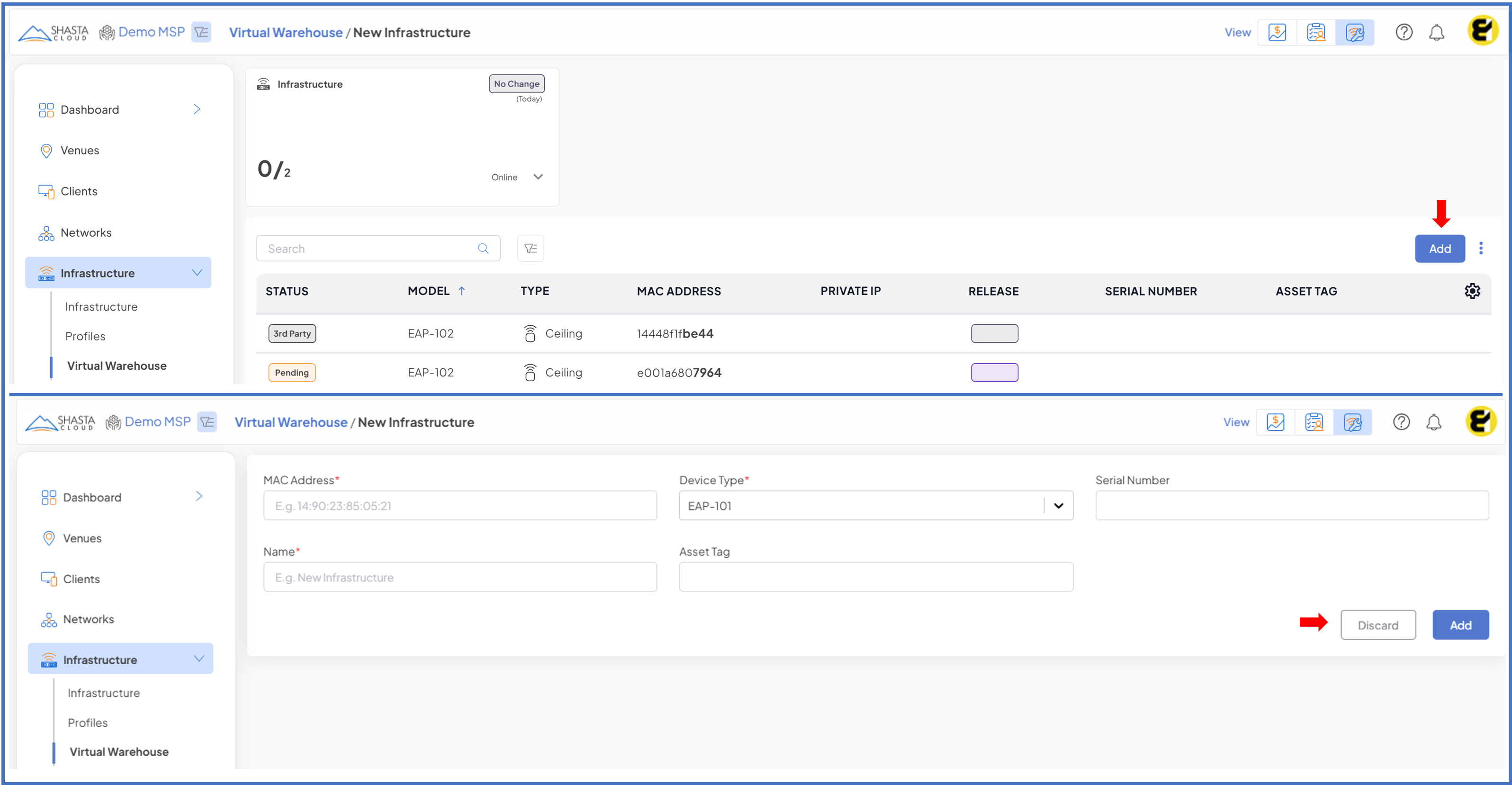Collapse the Infrastructure sidebar section in the top panel
The height and width of the screenshot is (785, 1512).
pyautogui.click(x=197, y=273)
